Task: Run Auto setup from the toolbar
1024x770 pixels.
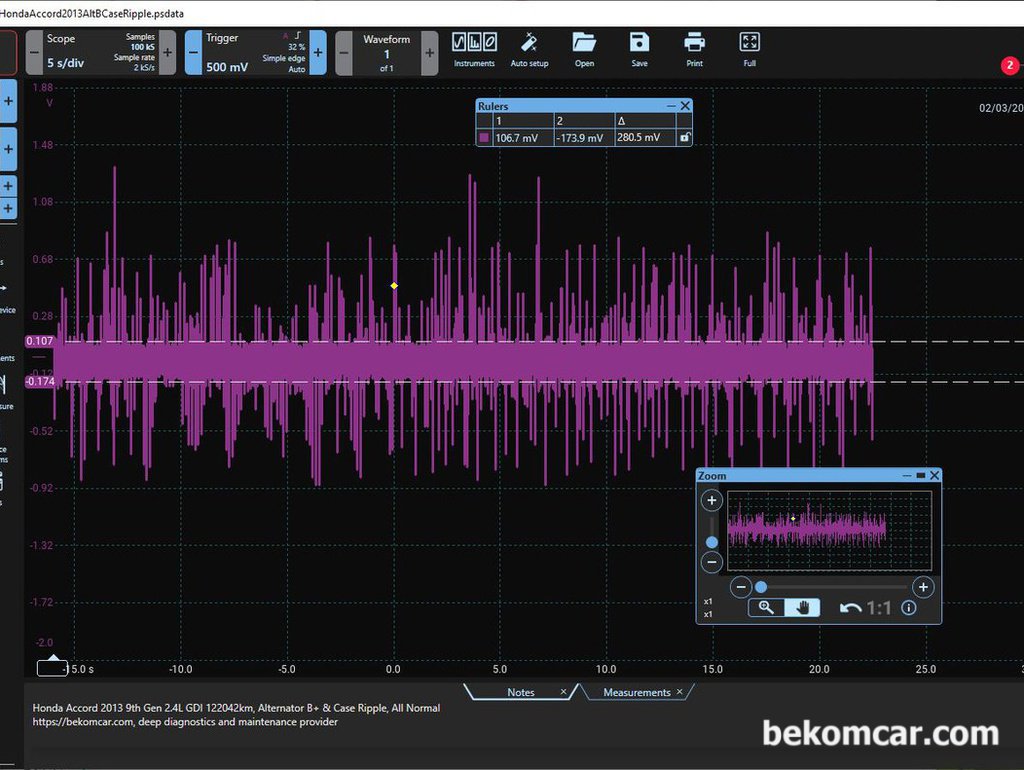Action: tap(529, 50)
